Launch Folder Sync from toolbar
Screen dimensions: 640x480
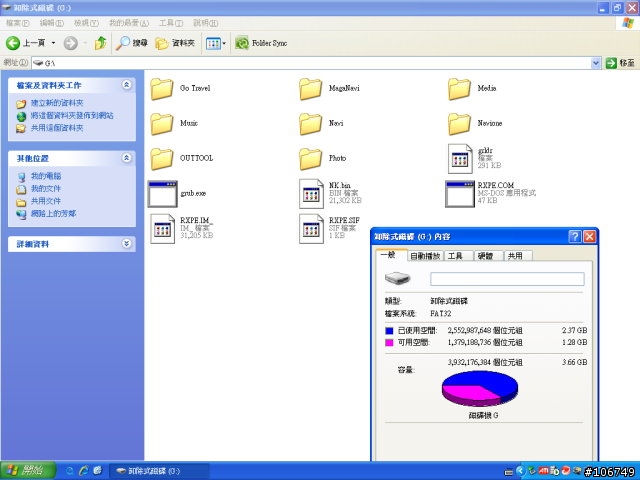click(261, 43)
